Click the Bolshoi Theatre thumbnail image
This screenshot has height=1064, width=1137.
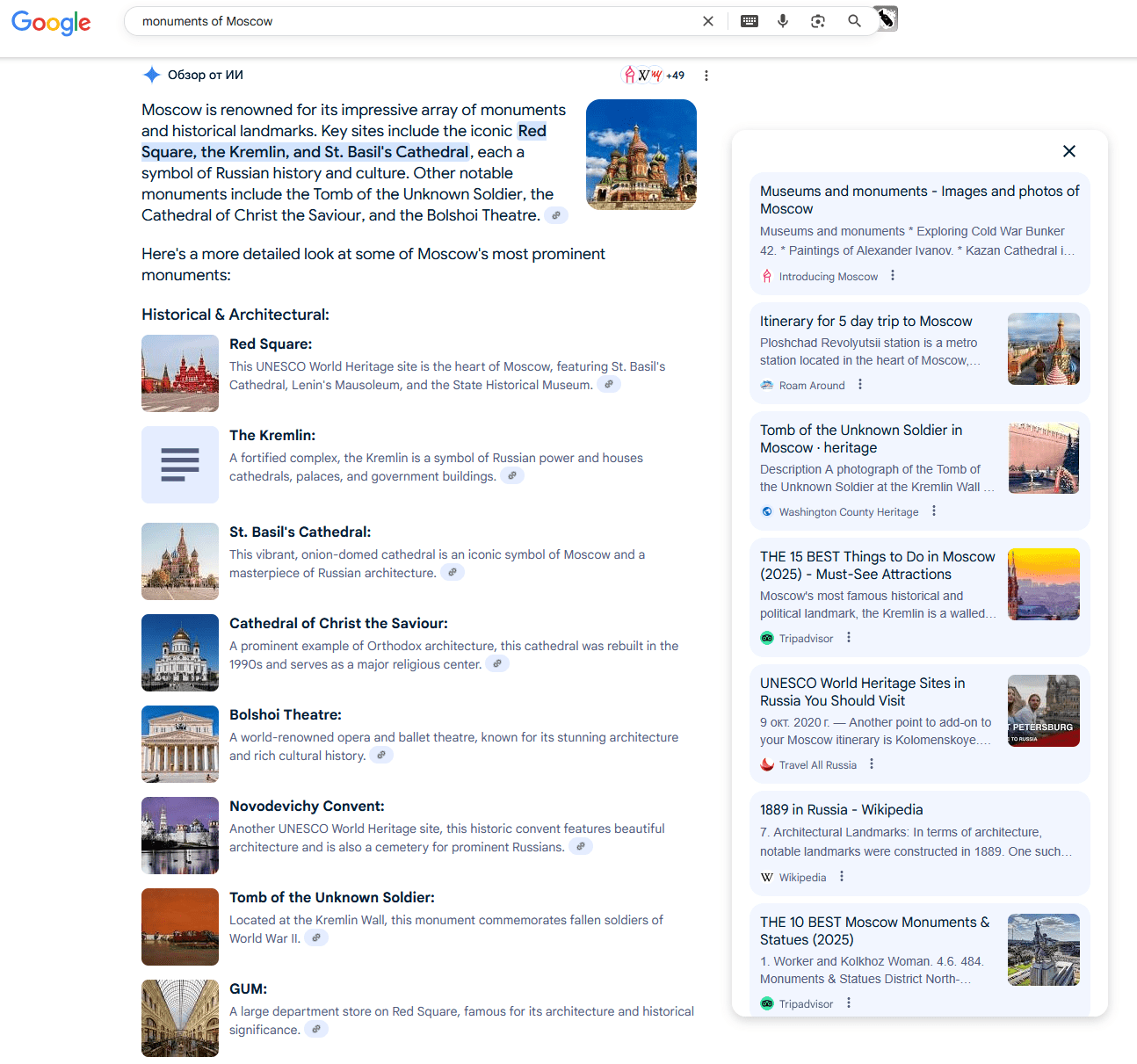point(180,744)
